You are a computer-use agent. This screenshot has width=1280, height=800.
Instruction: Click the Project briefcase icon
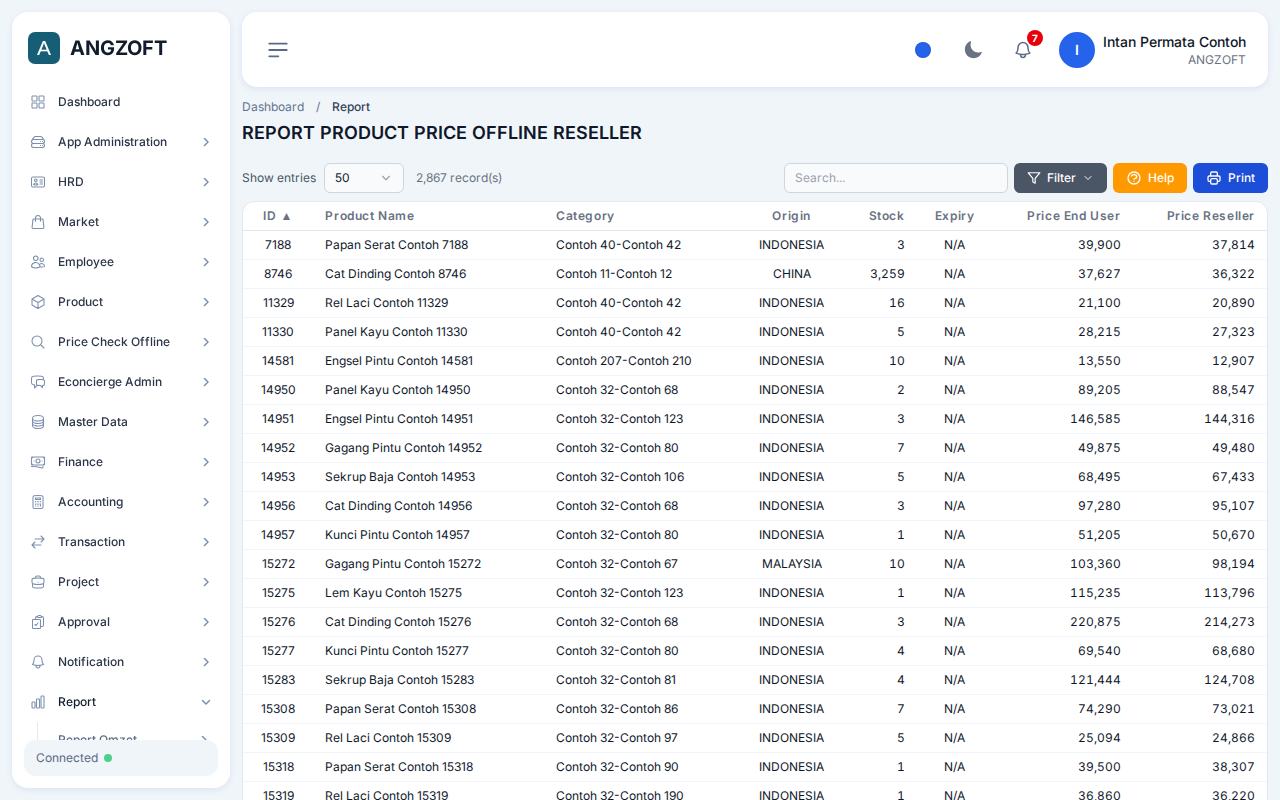click(38, 582)
